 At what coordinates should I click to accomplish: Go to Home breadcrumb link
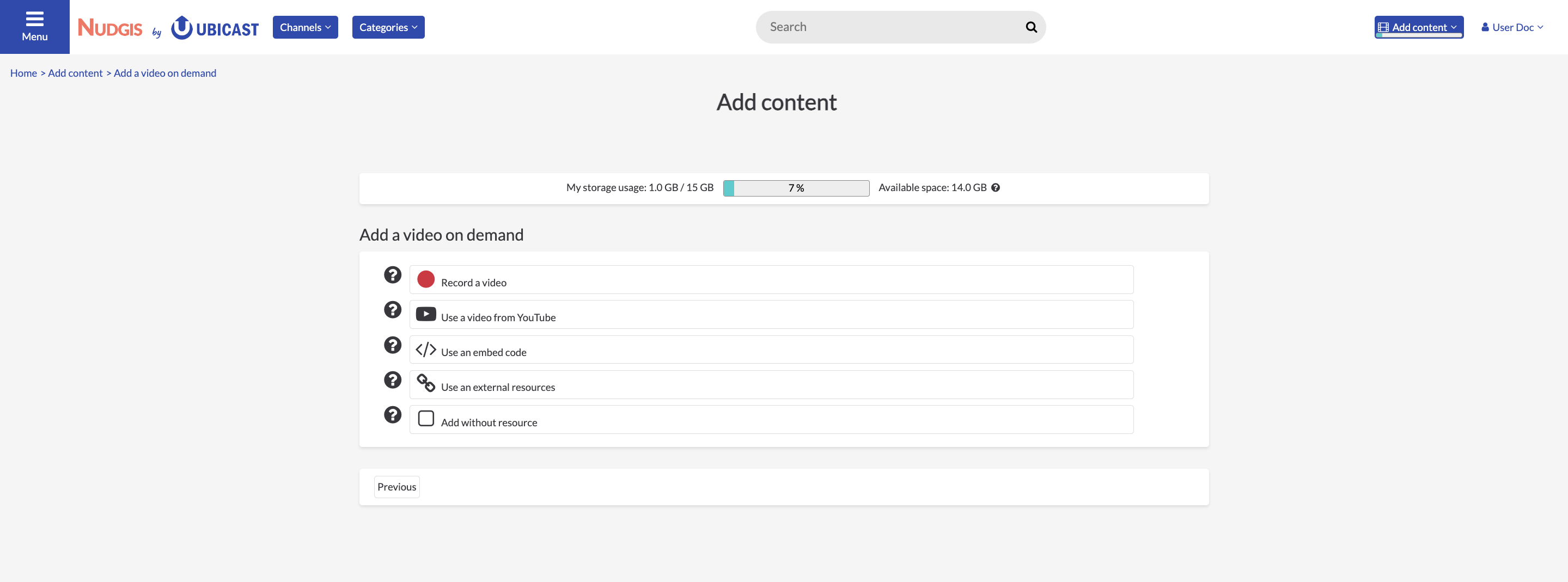pos(24,73)
